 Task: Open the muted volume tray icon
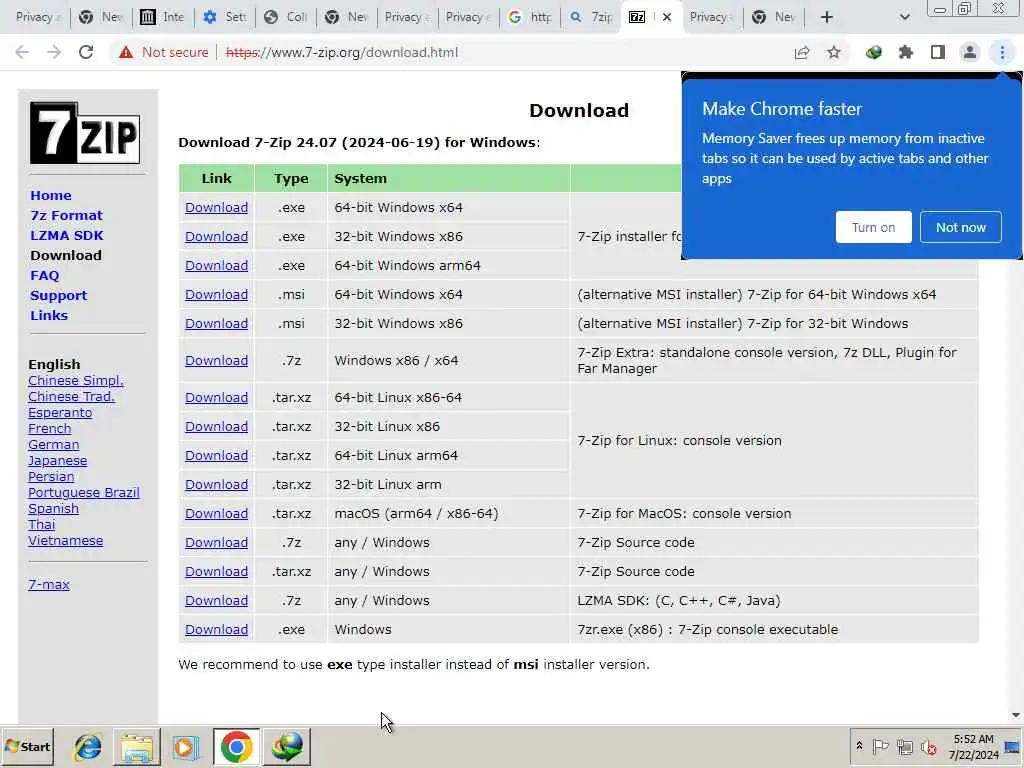pyautogui.click(x=928, y=746)
